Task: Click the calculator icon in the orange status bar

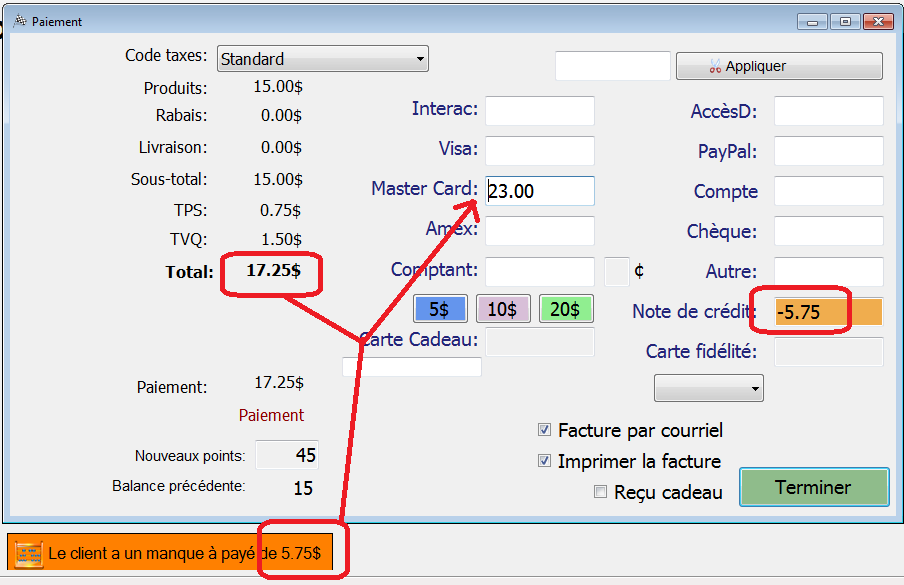Action: point(29,553)
